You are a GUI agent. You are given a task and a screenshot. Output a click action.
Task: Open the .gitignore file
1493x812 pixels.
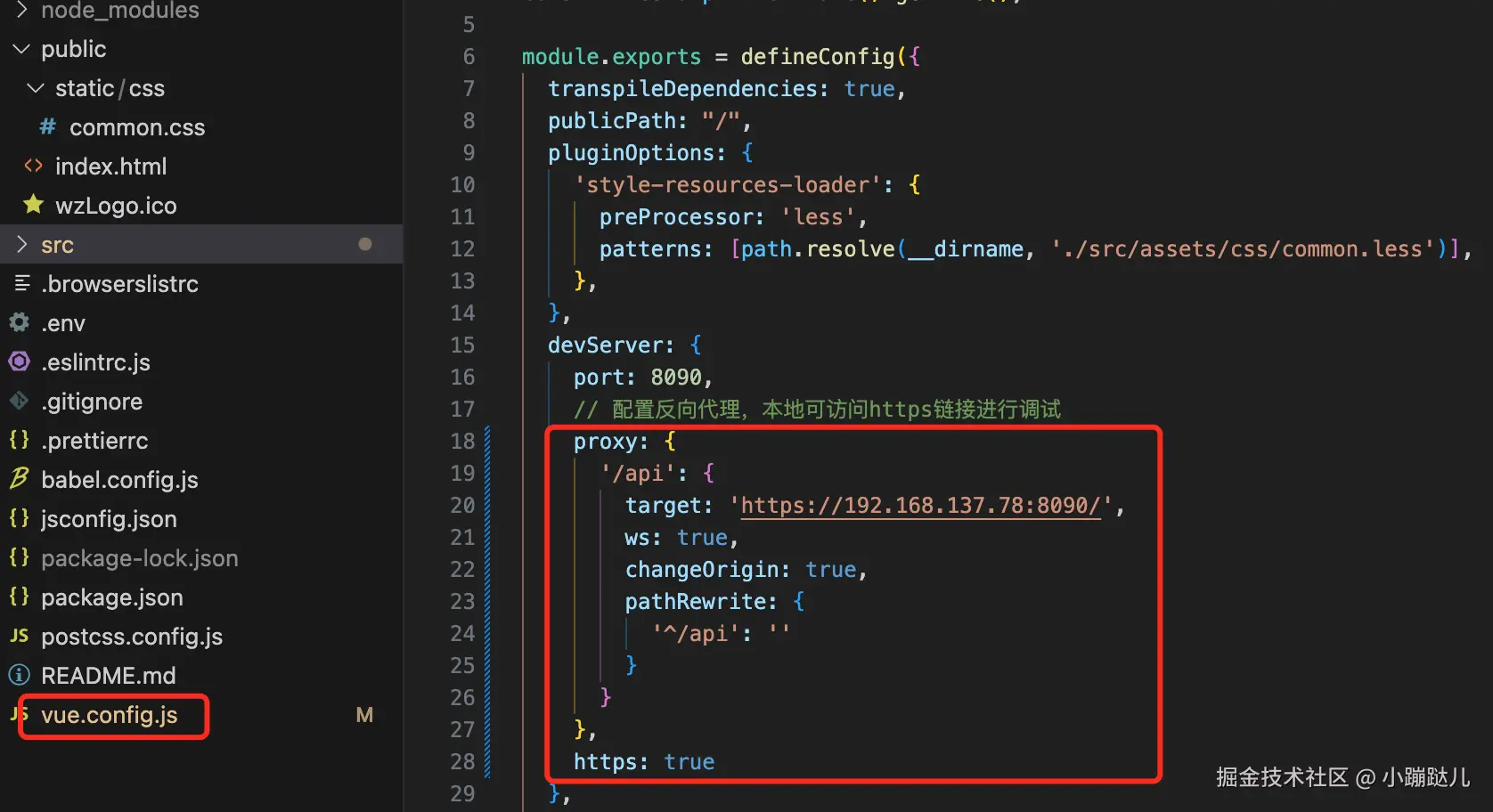click(92, 402)
